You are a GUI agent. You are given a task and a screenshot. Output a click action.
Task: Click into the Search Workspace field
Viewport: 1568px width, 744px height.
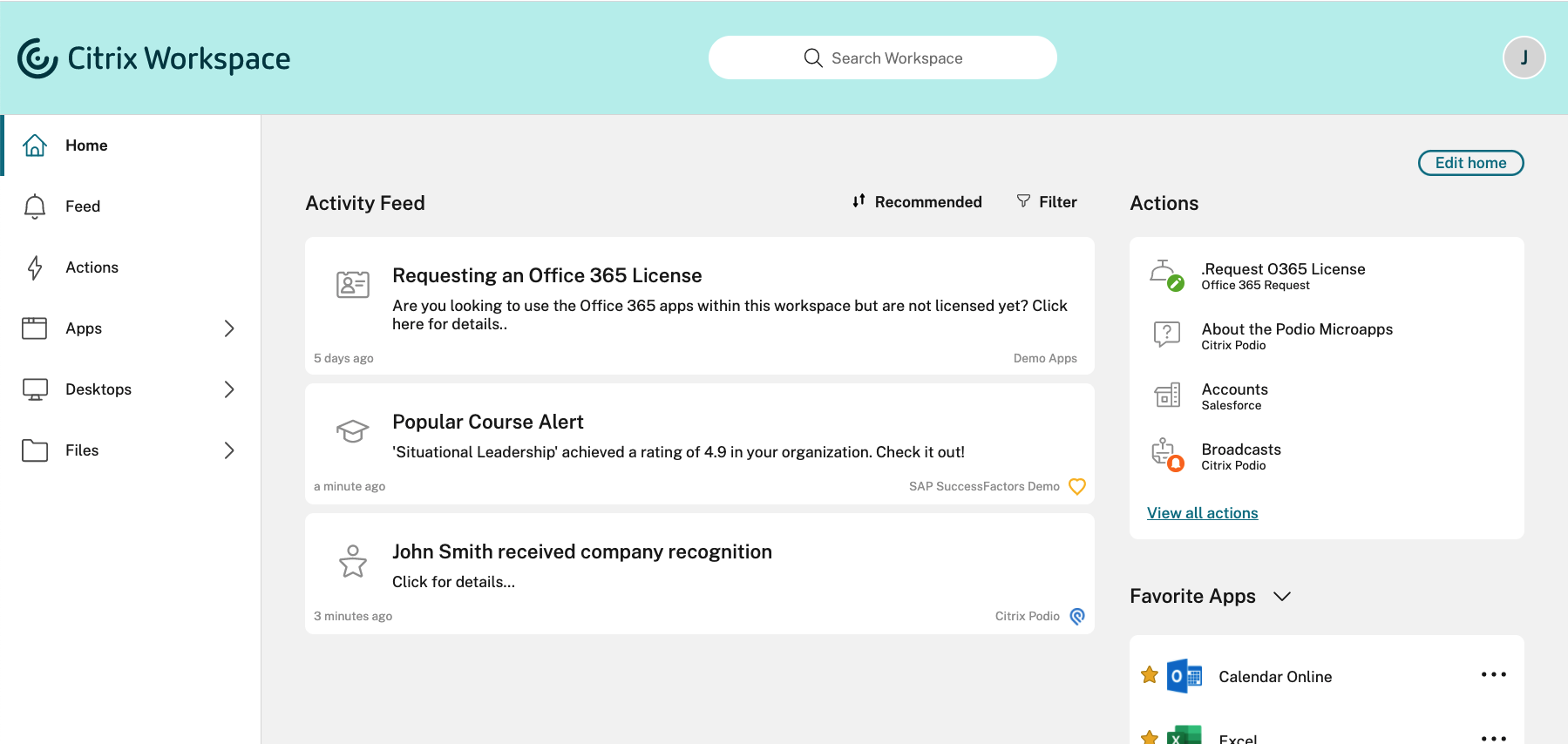883,57
